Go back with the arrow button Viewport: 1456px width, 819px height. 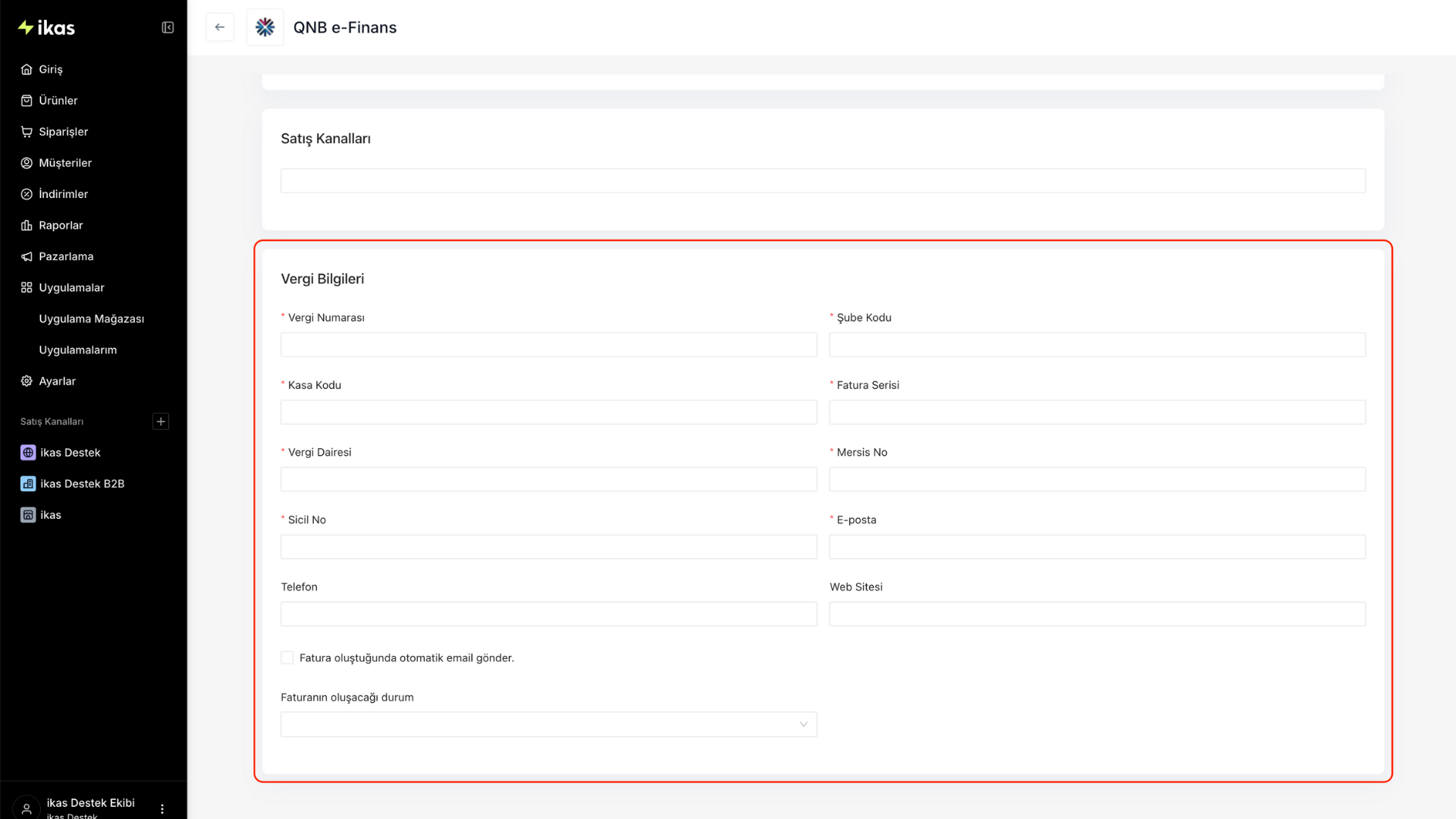[x=220, y=27]
